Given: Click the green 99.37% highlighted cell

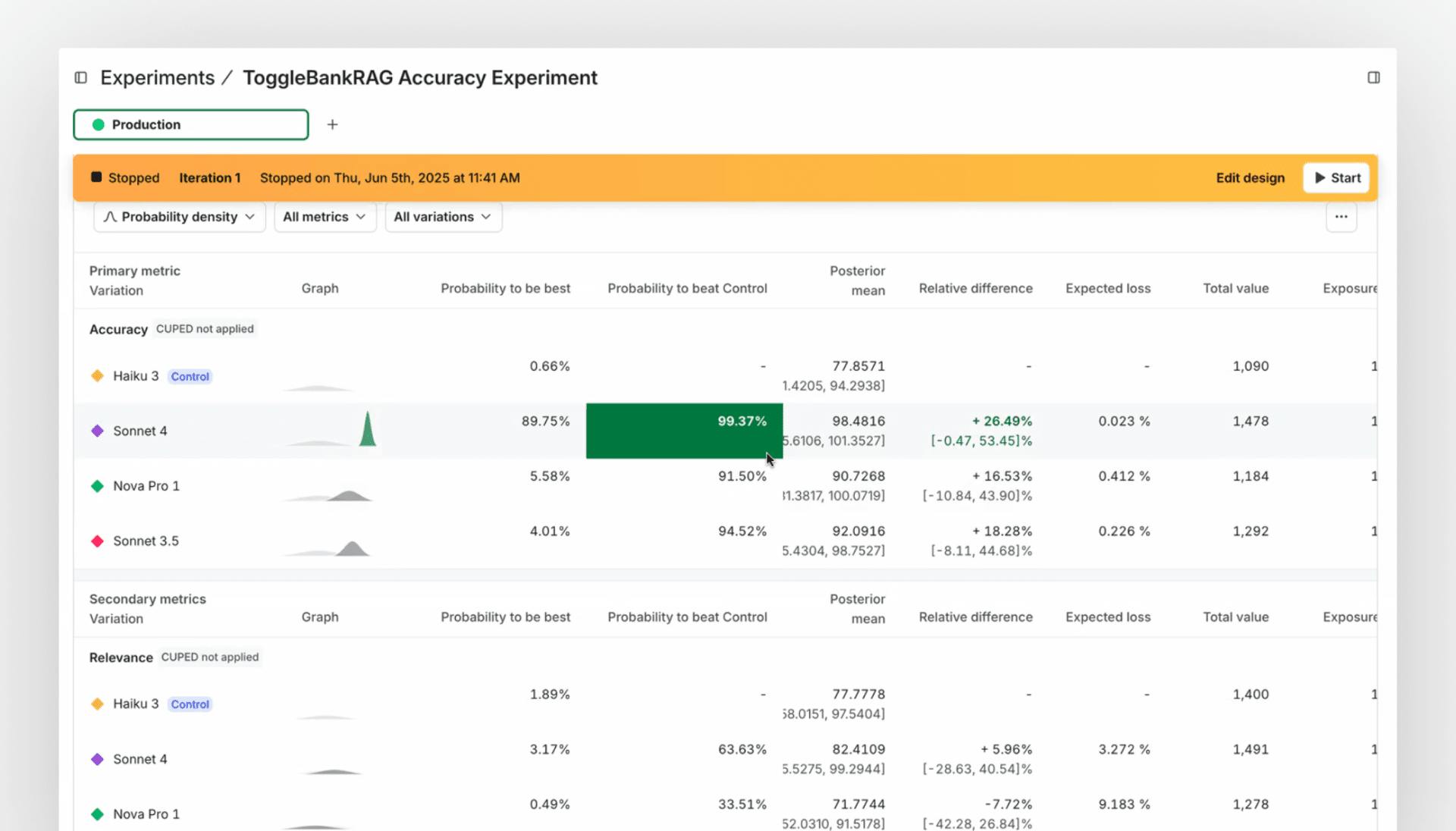Looking at the screenshot, I should pyautogui.click(x=683, y=431).
